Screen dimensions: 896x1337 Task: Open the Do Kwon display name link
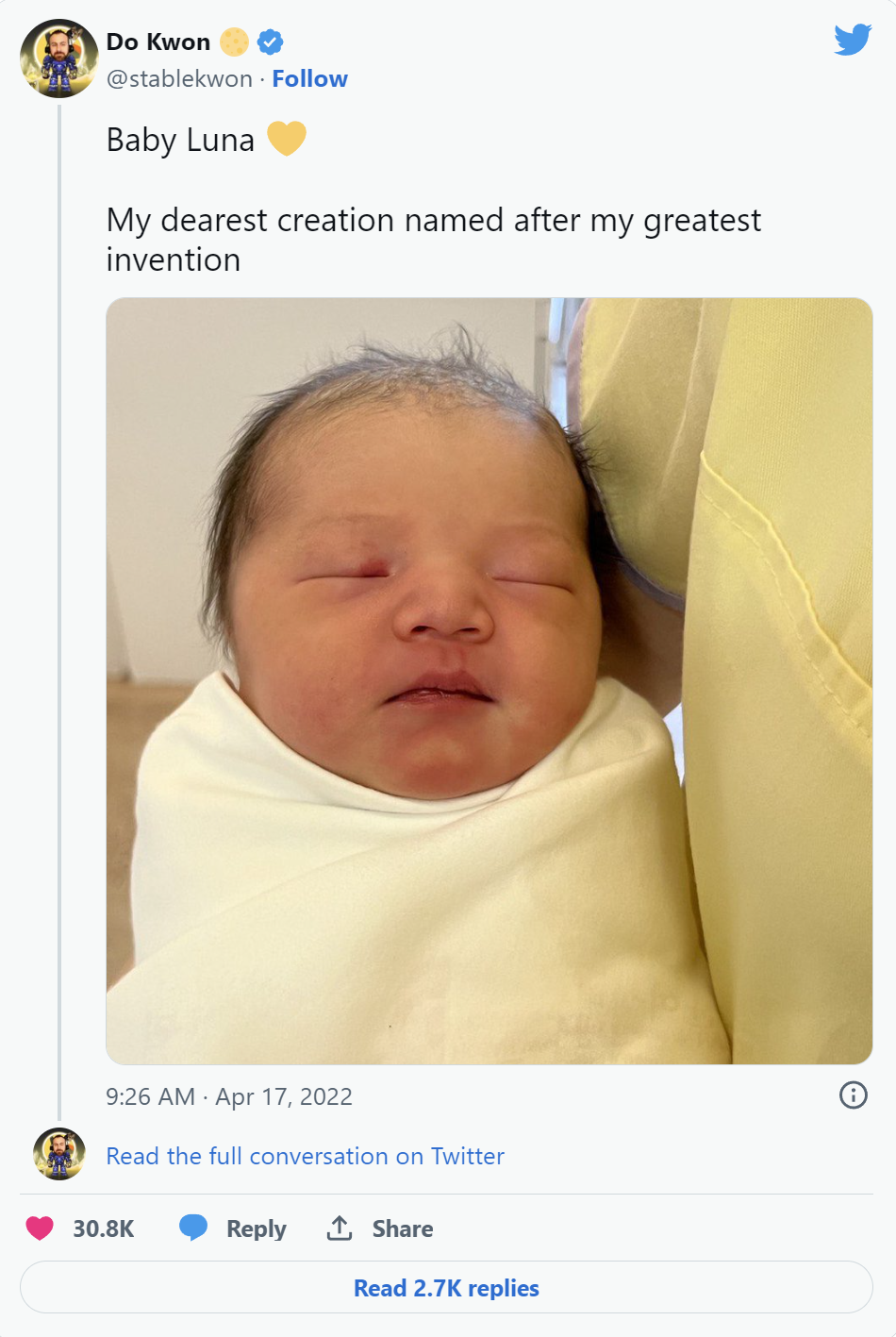point(158,42)
